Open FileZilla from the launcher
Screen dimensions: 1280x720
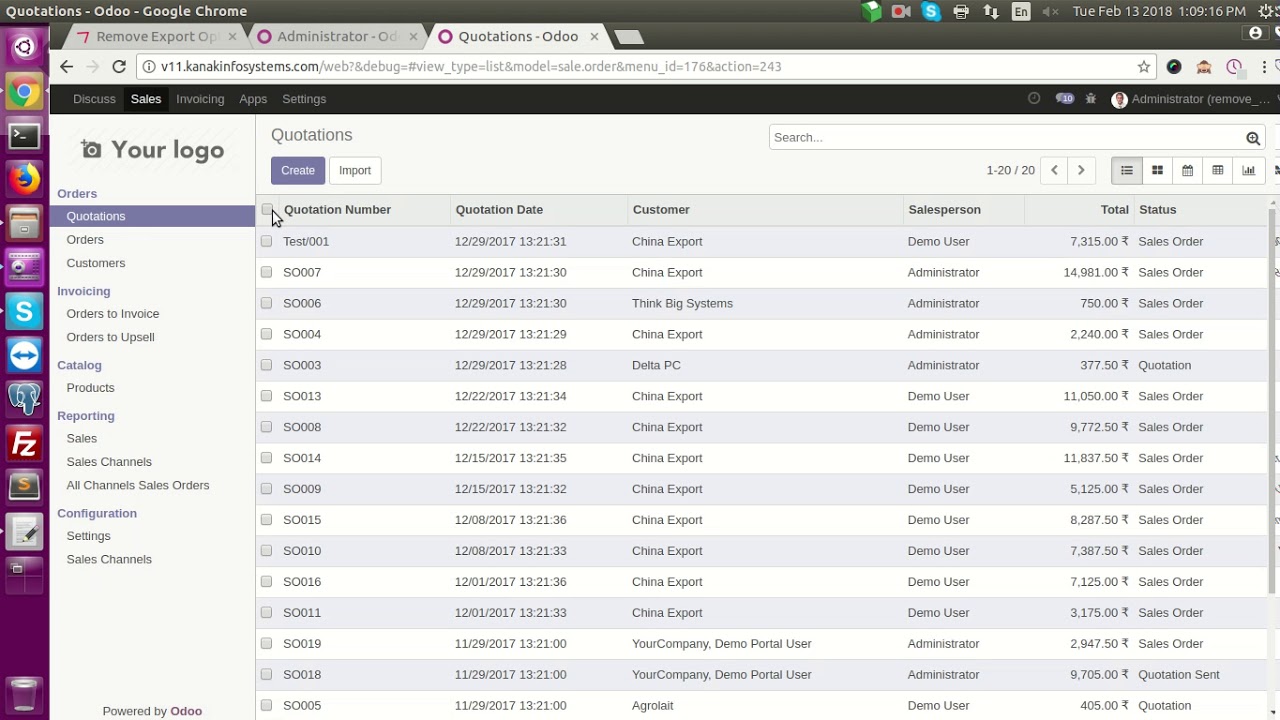[x=24, y=443]
